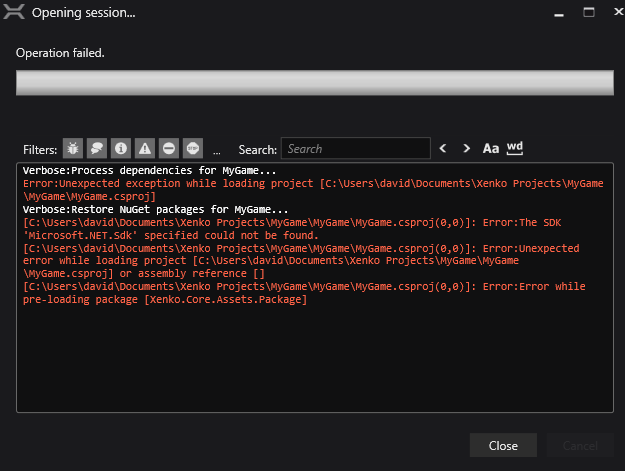This screenshot has height=471, width=625.
Task: Go to the previous search result
Action: click(443, 149)
